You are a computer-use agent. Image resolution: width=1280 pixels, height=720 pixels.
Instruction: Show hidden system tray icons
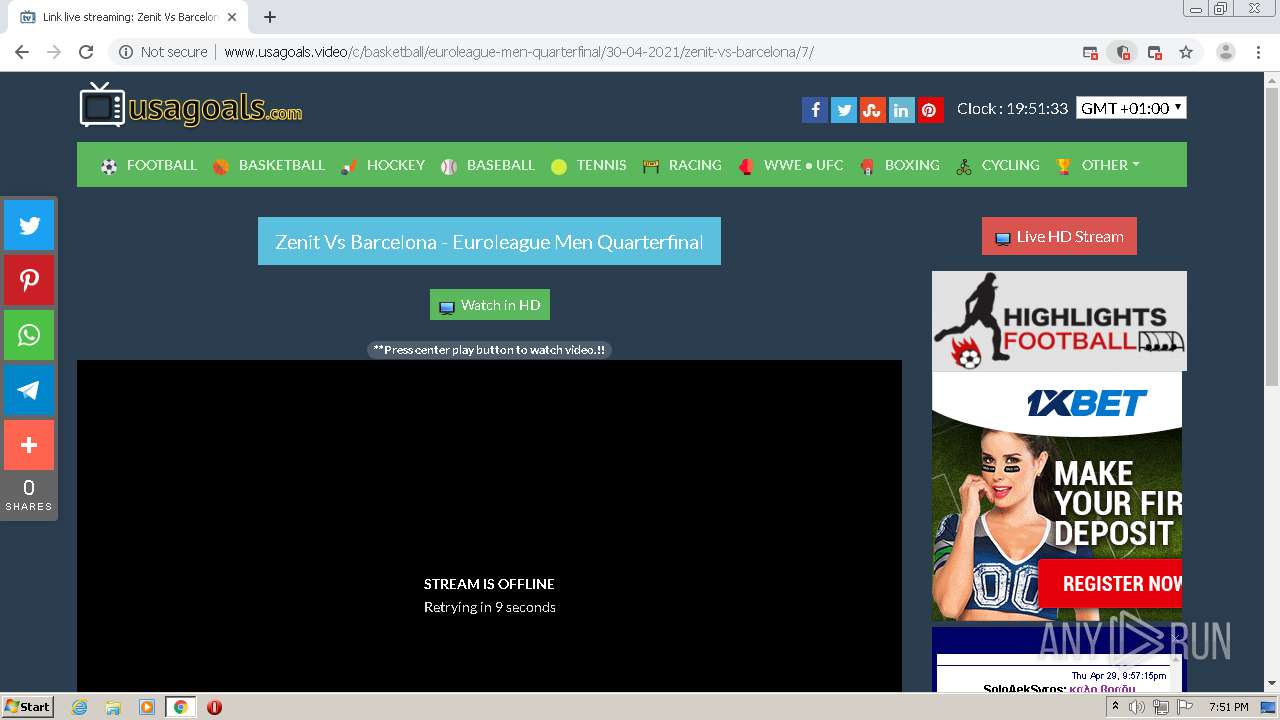[1116, 707]
